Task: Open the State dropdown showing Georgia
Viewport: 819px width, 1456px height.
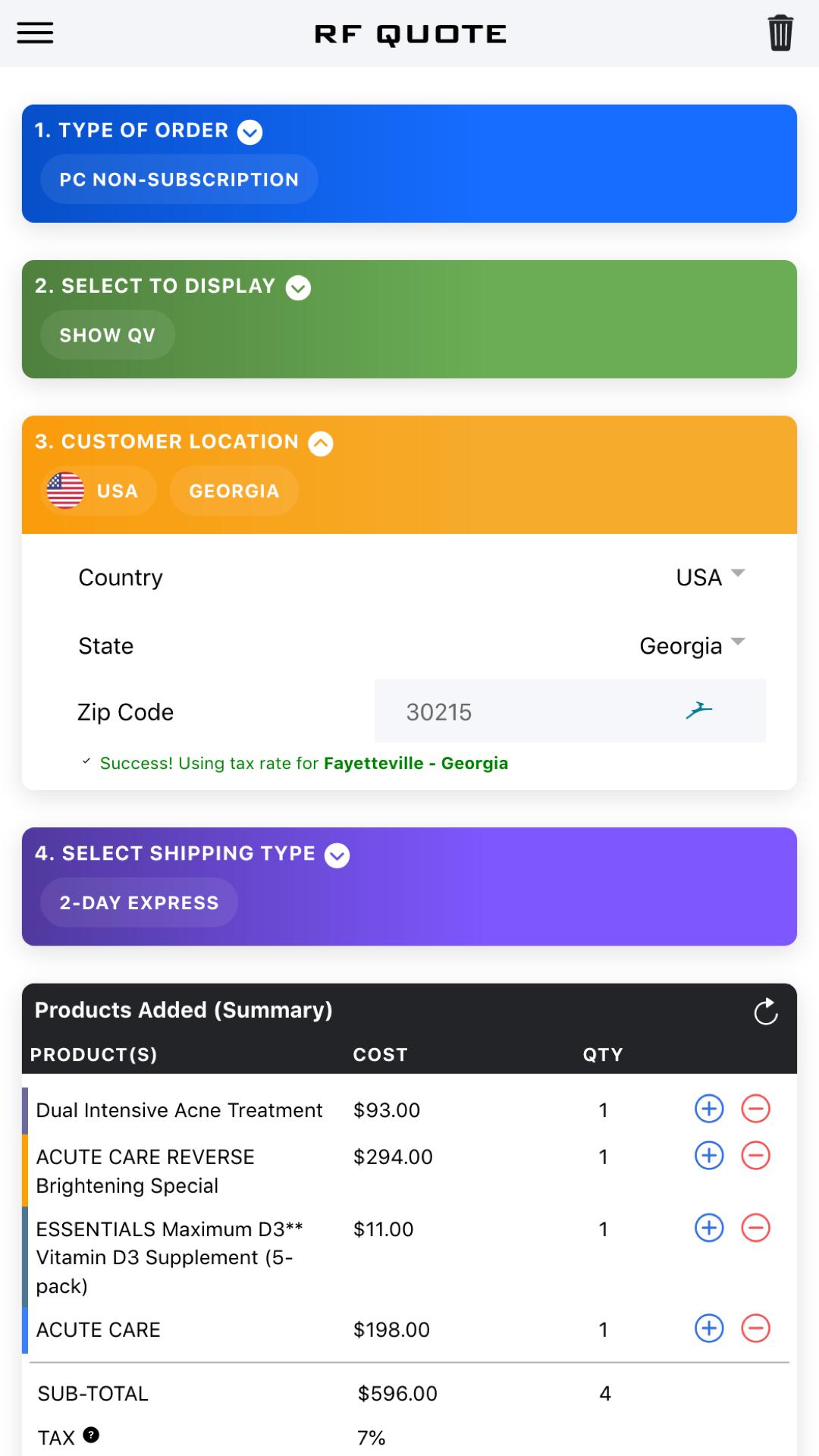Action: (x=692, y=646)
